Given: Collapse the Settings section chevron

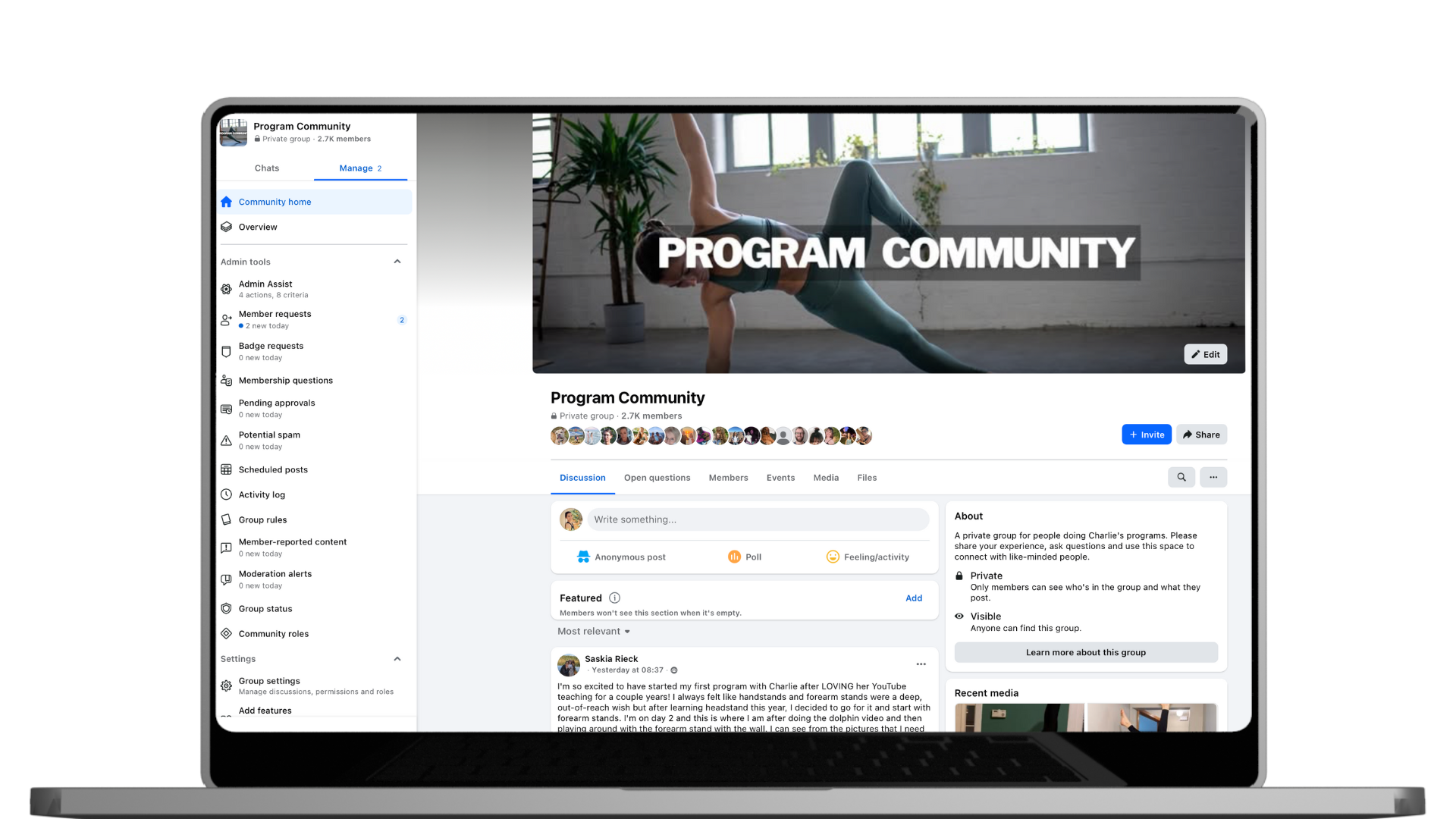Looking at the screenshot, I should pos(397,659).
